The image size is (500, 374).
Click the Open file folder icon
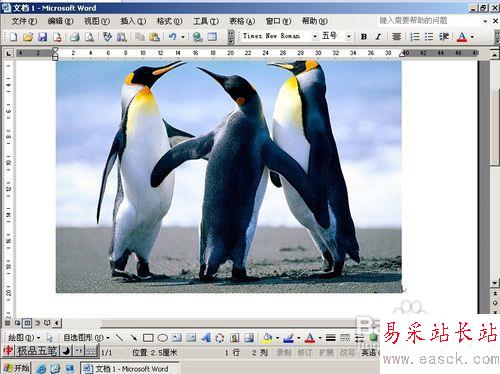(x=28, y=37)
